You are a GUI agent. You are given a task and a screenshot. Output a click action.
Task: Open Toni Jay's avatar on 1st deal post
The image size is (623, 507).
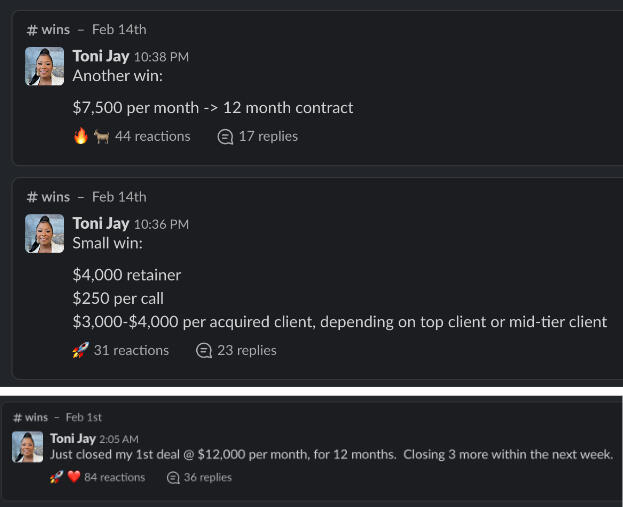click(27, 446)
